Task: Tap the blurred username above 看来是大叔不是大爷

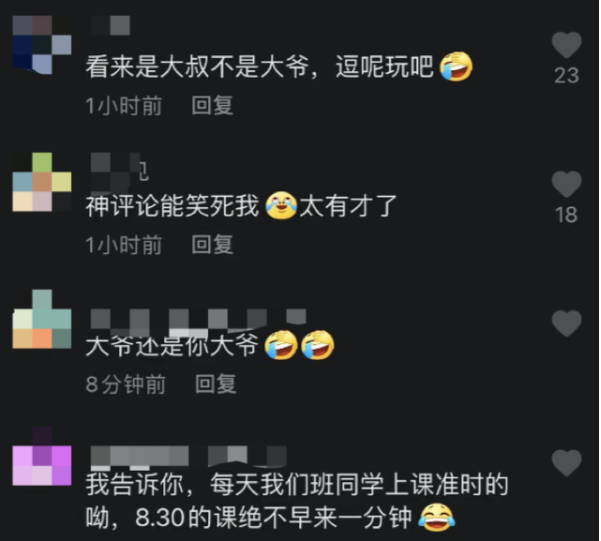Action: 110,25
